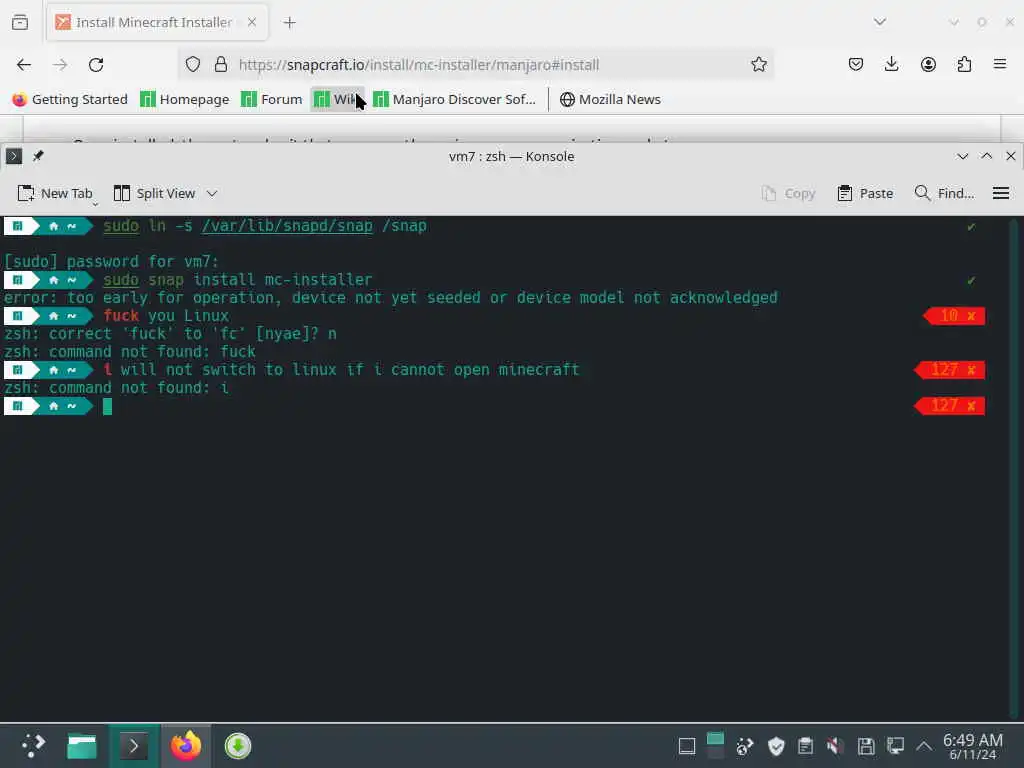Pin Konsole window on all desktops

38,156
